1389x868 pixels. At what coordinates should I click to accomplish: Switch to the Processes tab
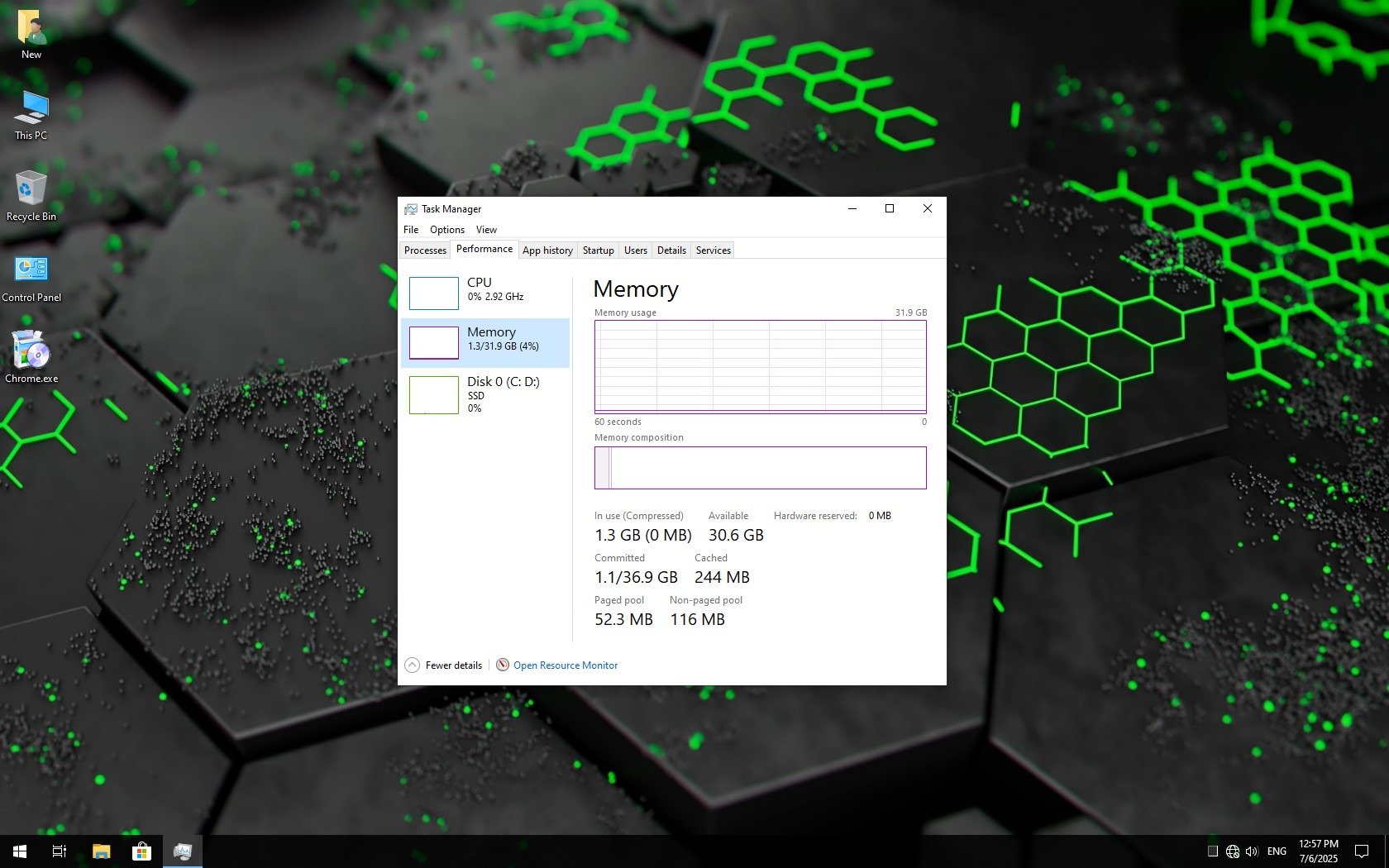(425, 250)
